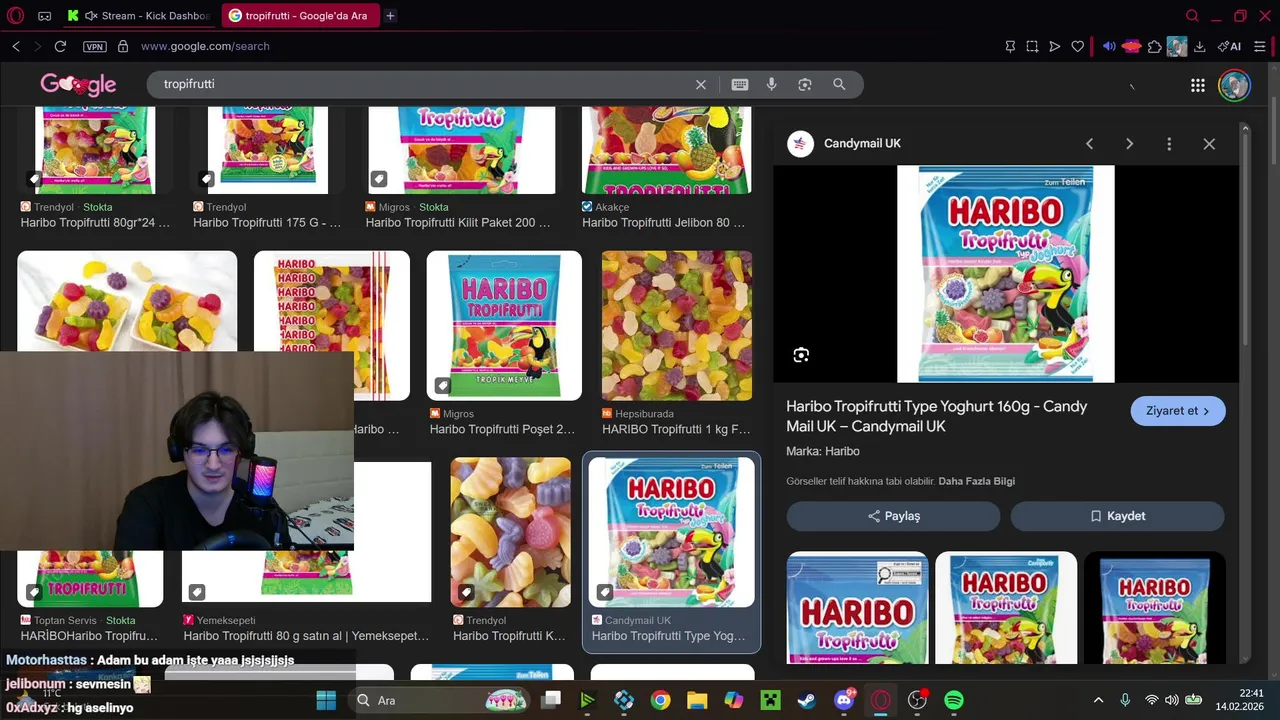Open the Google account avatar
Image resolution: width=1280 pixels, height=720 pixels.
tap(1234, 85)
